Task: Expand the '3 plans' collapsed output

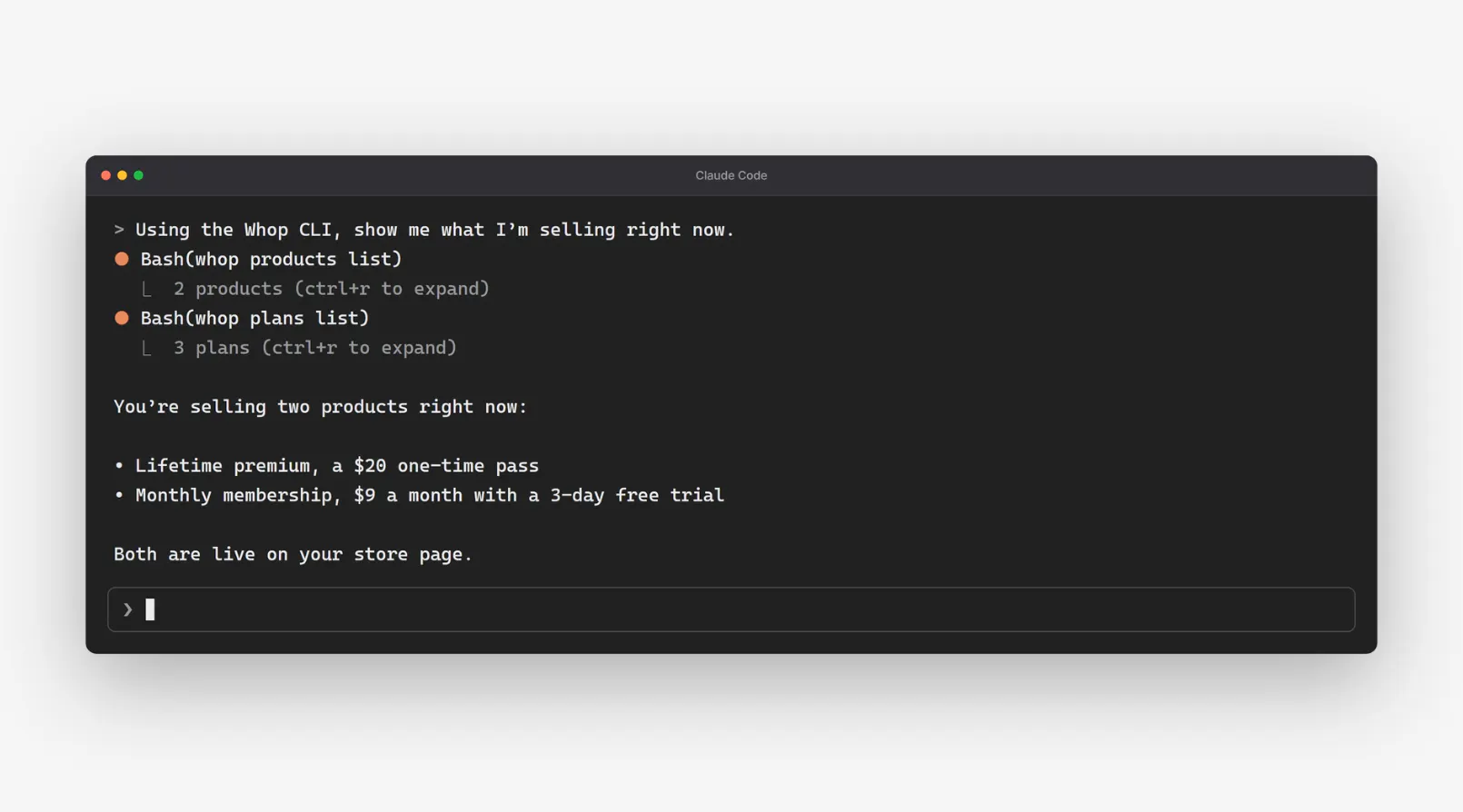Action: 315,348
